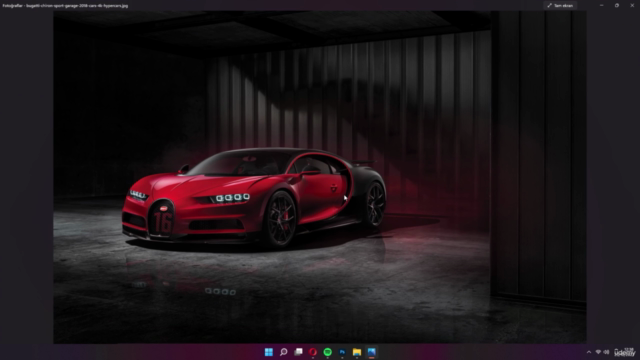Viewport: 640px width, 360px height.
Task: Open Spotify from the taskbar
Action: [x=328, y=352]
